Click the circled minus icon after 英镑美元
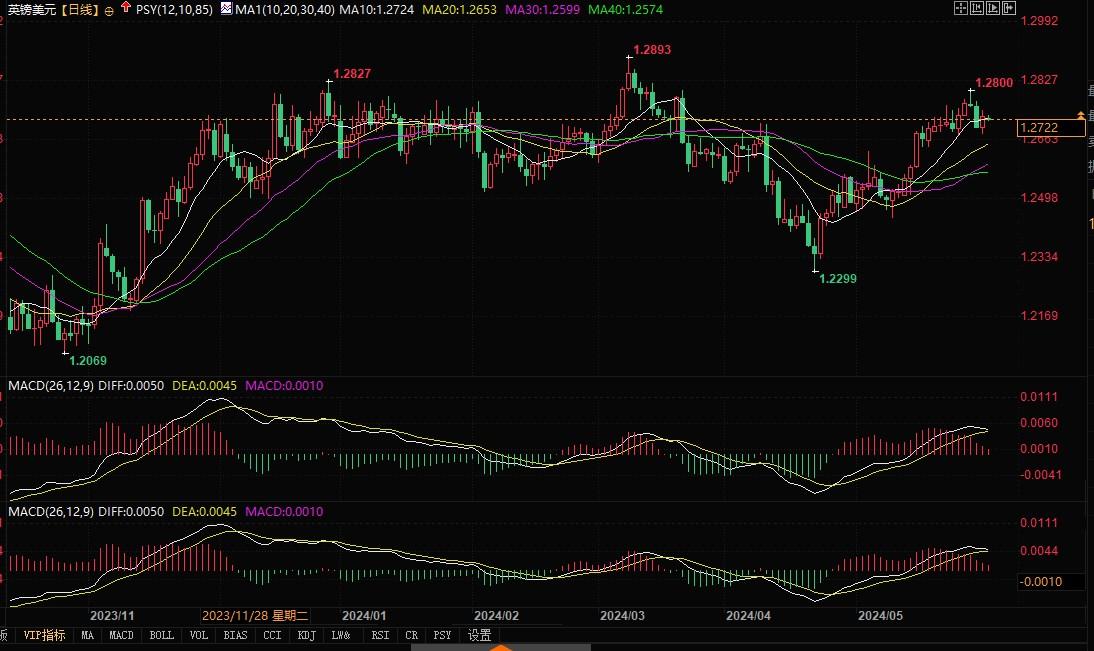This screenshot has height=651, width=1094. [110, 8]
